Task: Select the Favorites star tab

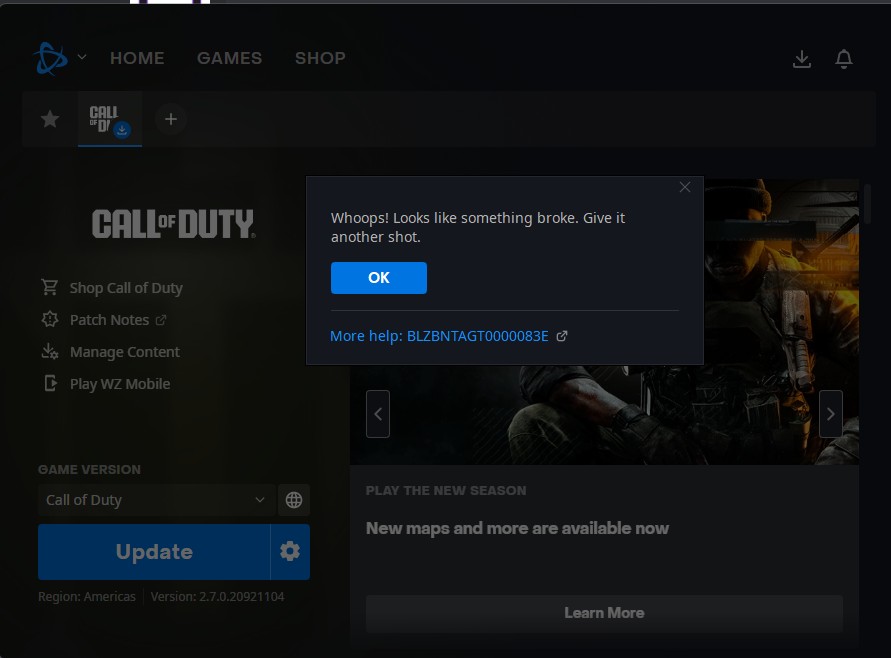Action: [x=50, y=119]
